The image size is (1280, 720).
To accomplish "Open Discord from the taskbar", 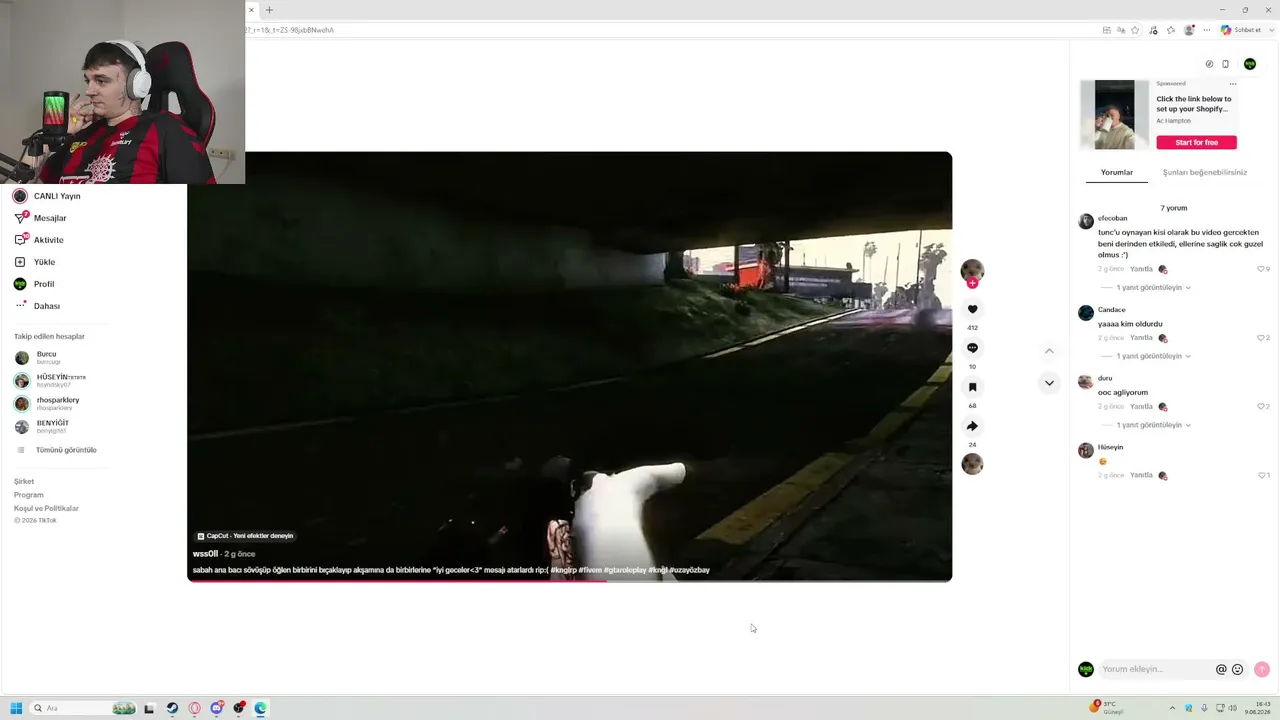I will [217, 708].
